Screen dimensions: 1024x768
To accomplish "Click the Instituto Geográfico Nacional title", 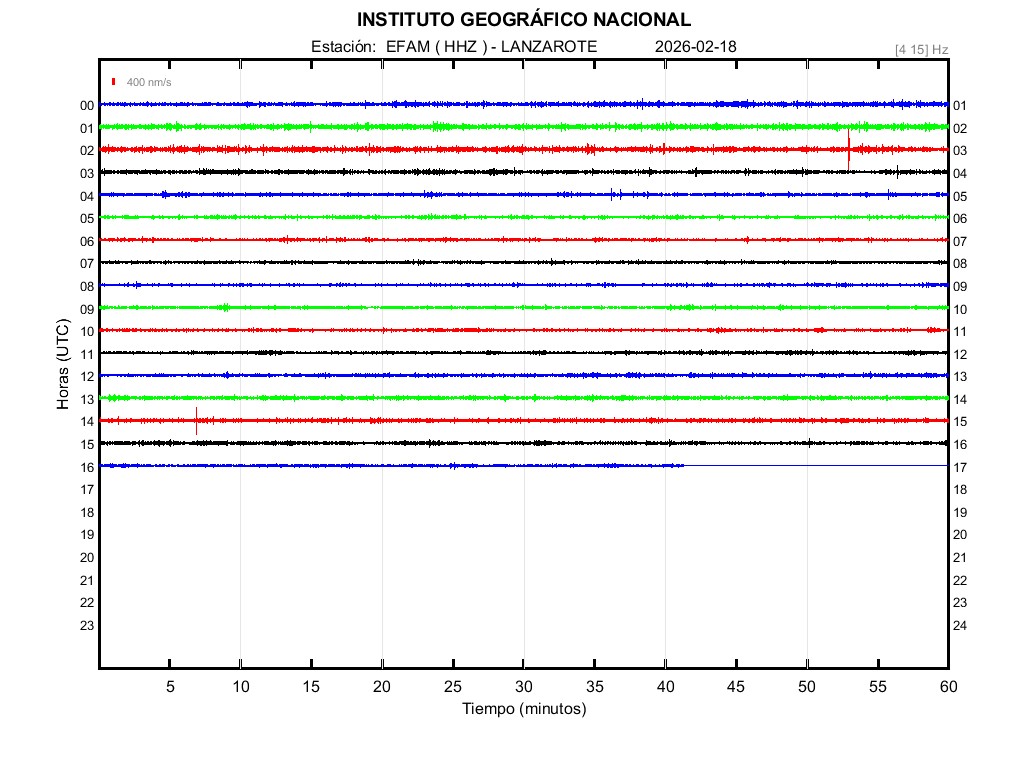I will 523,20.
